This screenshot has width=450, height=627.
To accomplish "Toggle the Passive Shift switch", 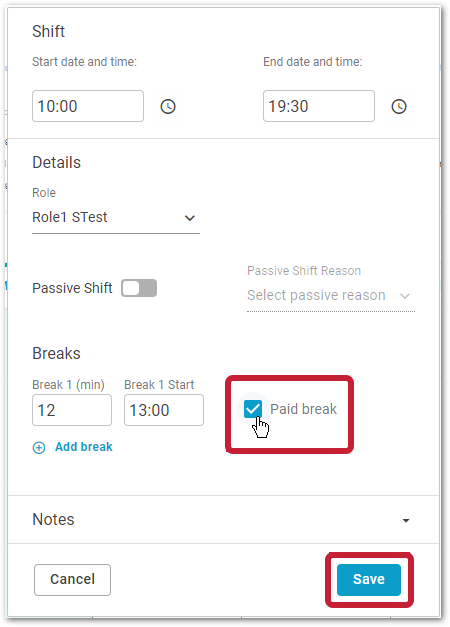I will (139, 288).
